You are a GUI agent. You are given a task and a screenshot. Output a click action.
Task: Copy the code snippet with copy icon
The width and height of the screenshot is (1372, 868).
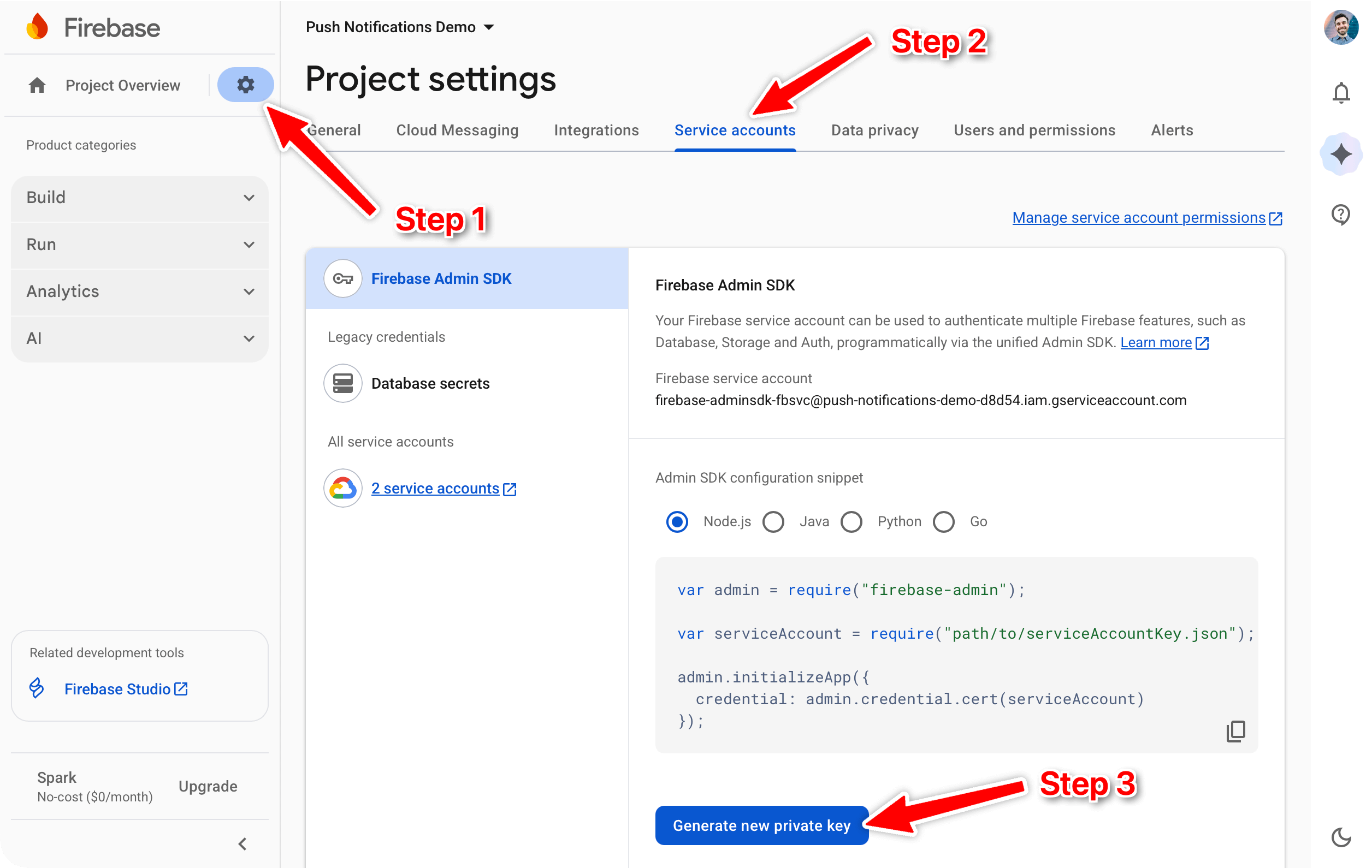click(1235, 731)
